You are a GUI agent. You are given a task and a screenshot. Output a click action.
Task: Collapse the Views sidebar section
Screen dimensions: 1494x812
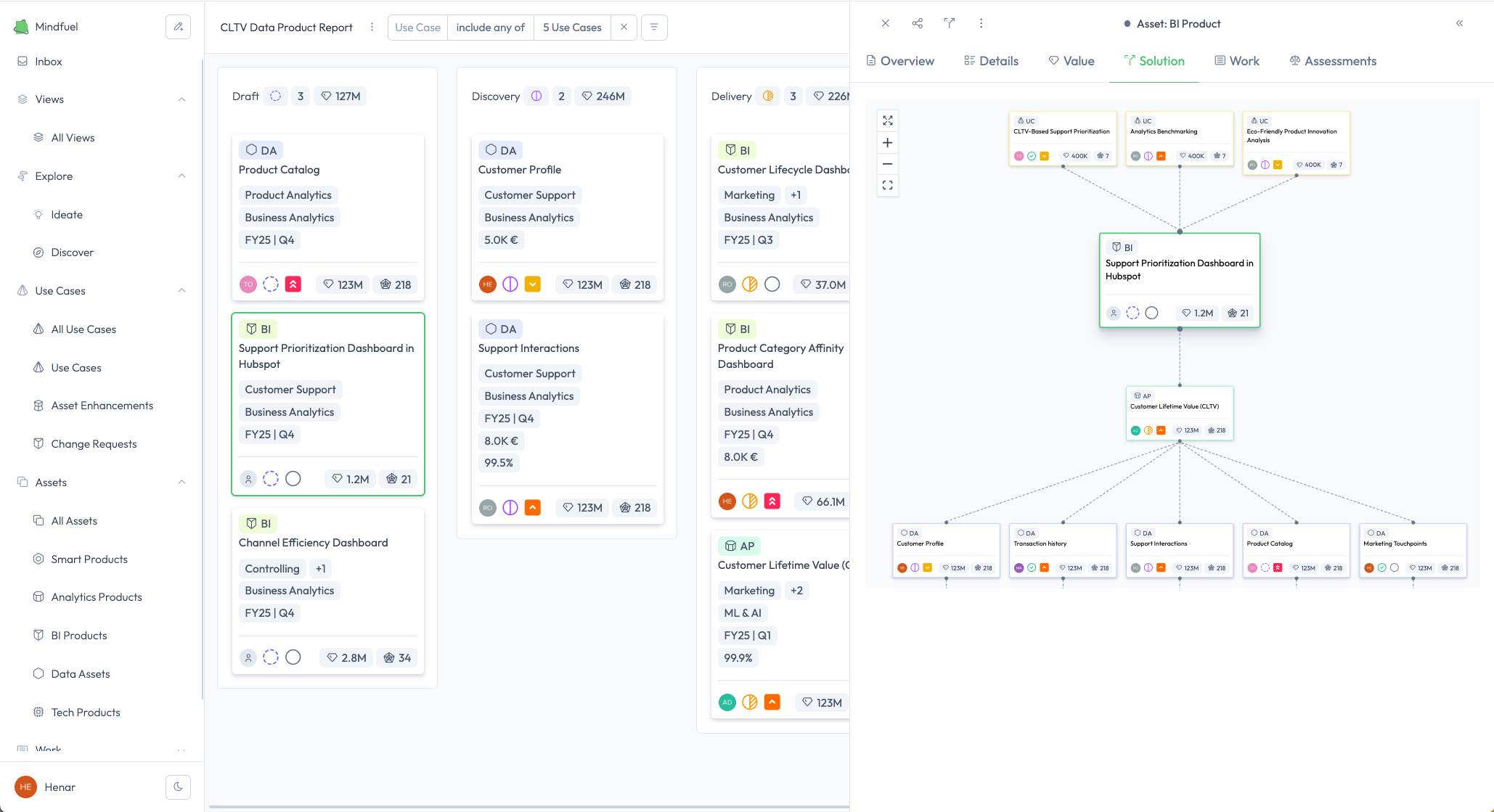tap(181, 99)
